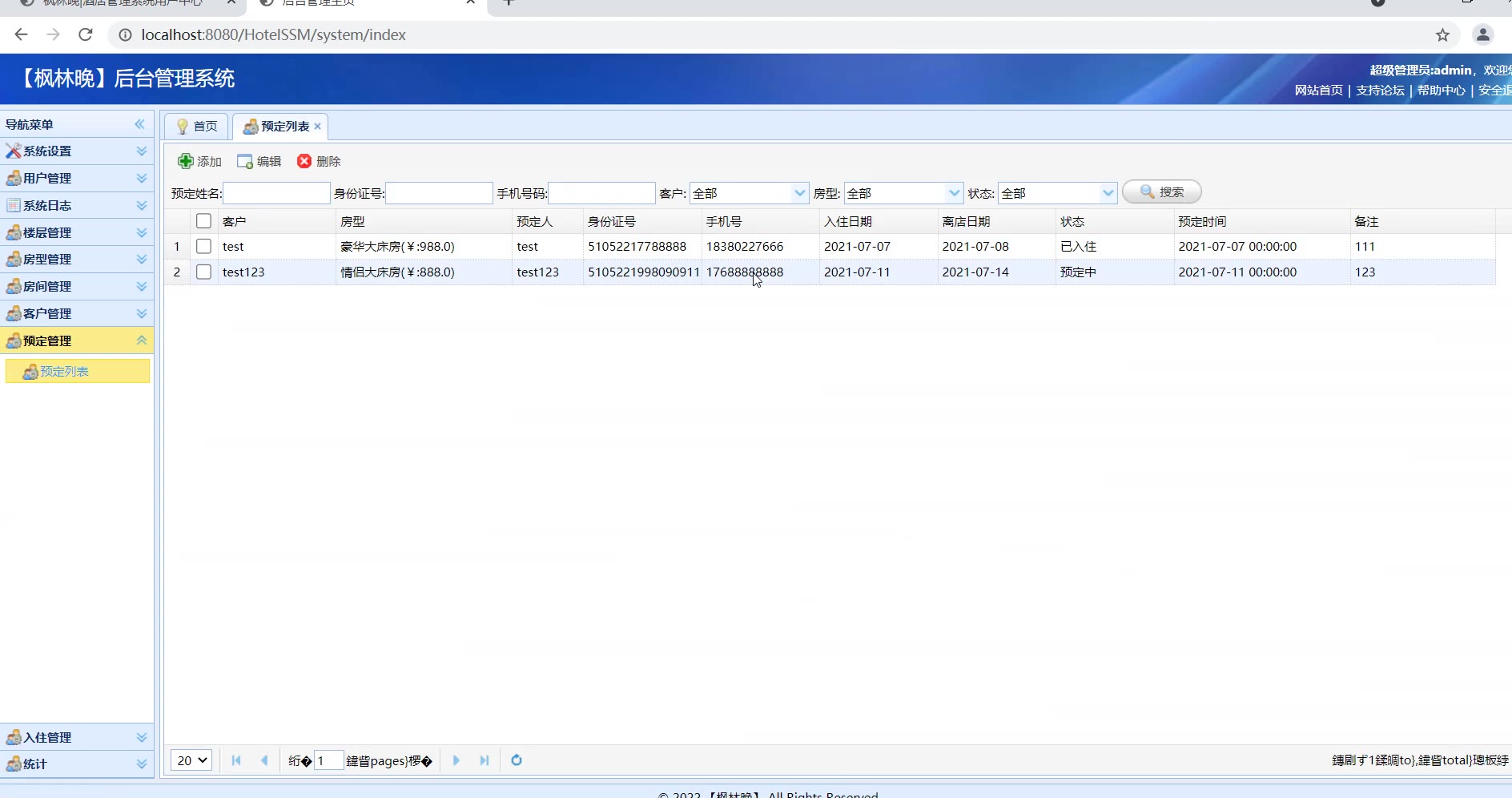Open the 房型 filter dropdown
This screenshot has width=1512, height=798.
pyautogui.click(x=954, y=193)
